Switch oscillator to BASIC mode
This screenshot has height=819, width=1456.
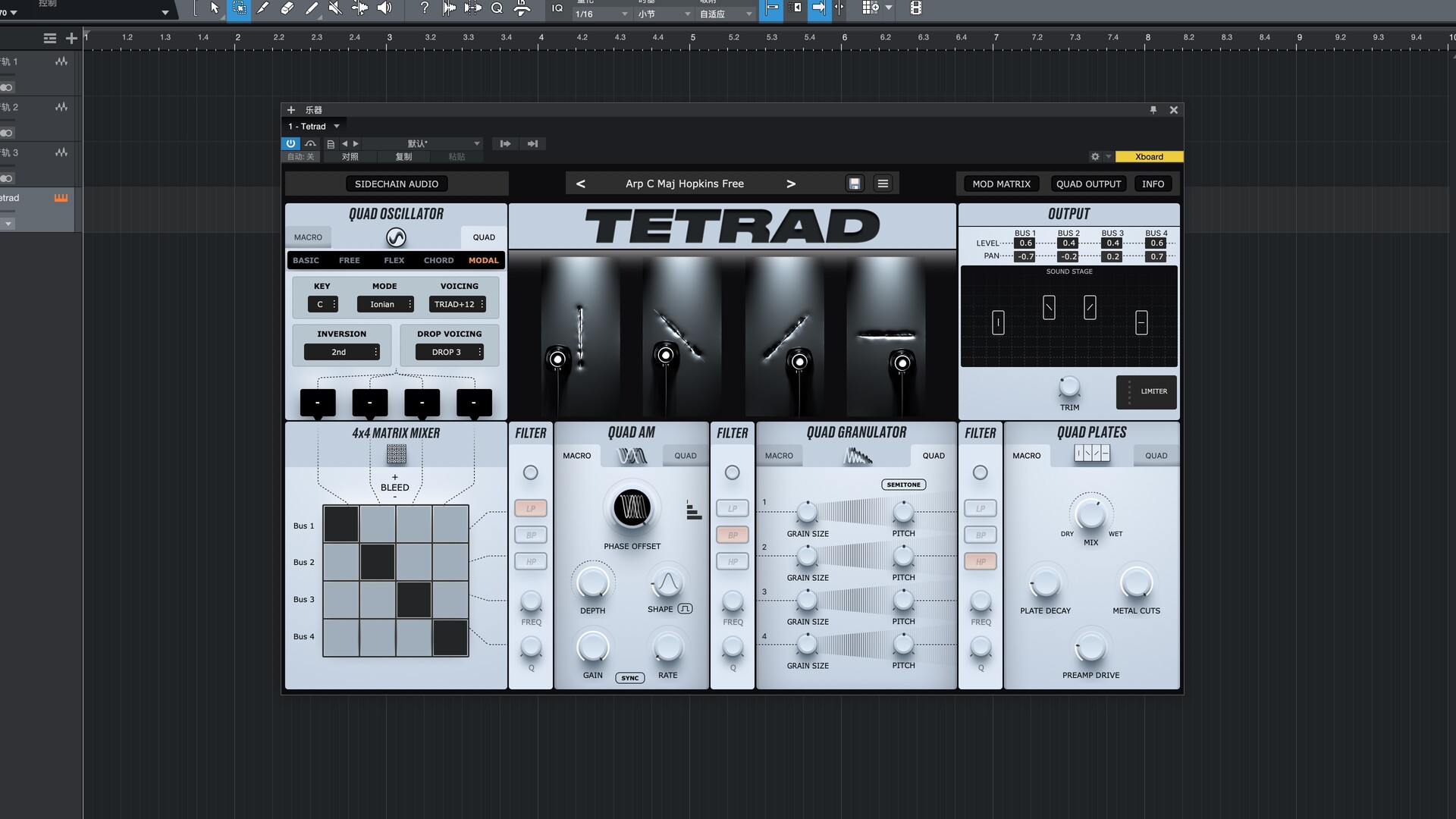[306, 260]
